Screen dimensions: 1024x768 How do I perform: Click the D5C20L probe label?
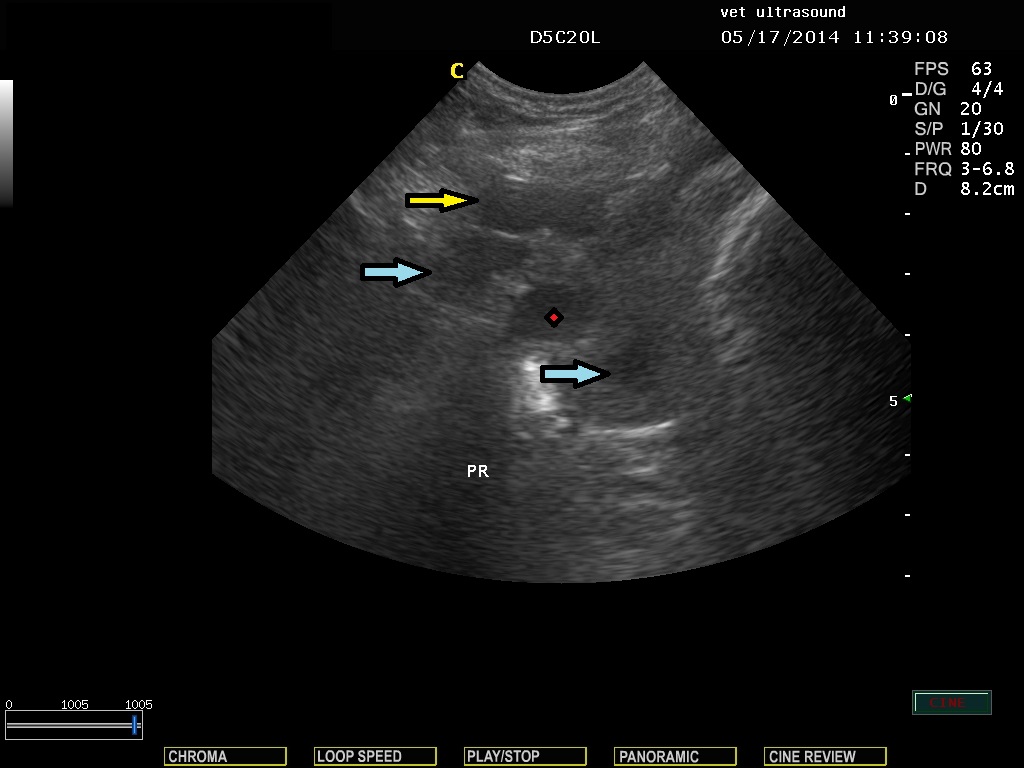(565, 38)
